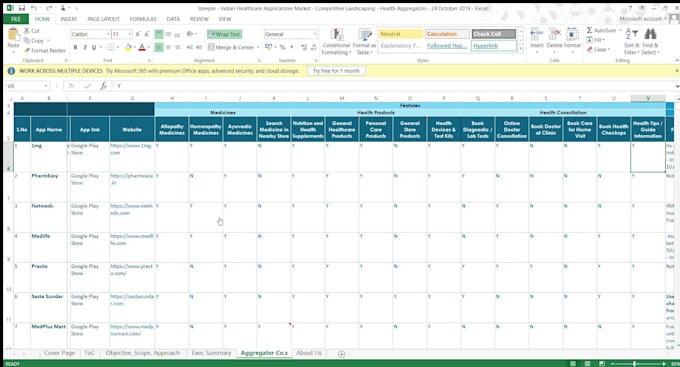Image resolution: width=680 pixels, height=367 pixels.
Task: Apply the Neutral cell style
Action: [x=401, y=34]
